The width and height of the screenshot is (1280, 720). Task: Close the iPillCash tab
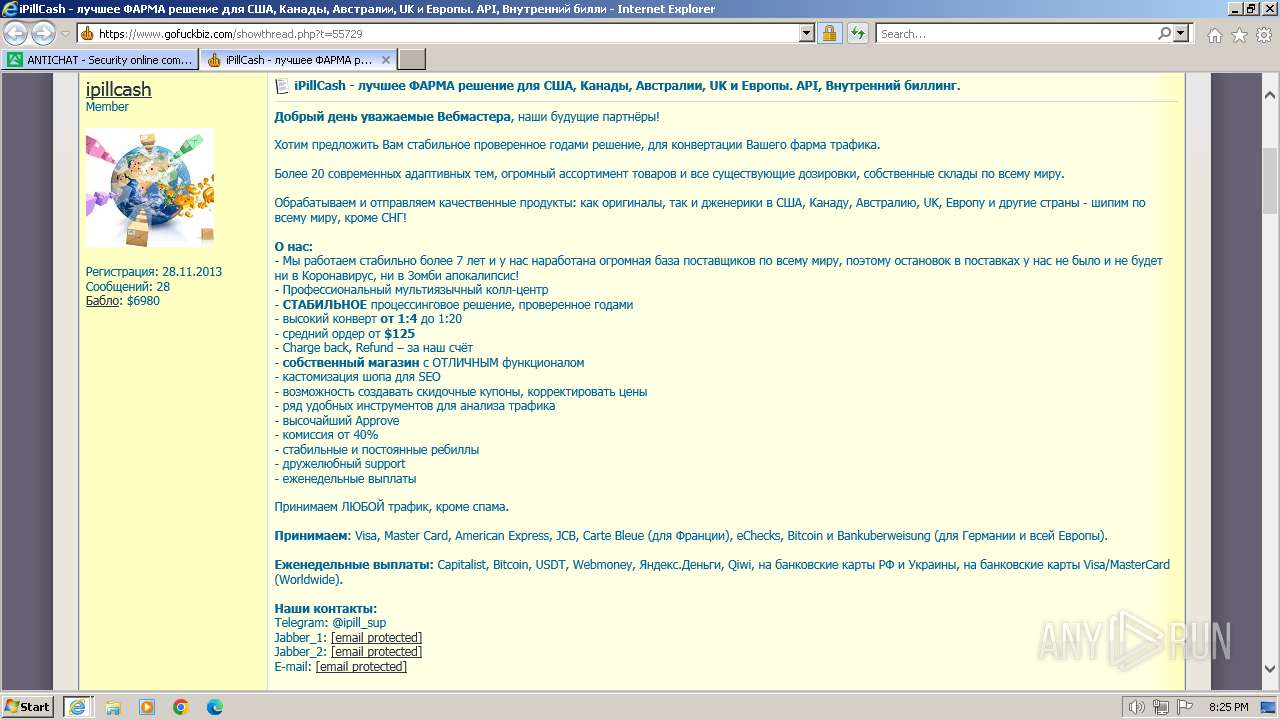tap(387, 60)
